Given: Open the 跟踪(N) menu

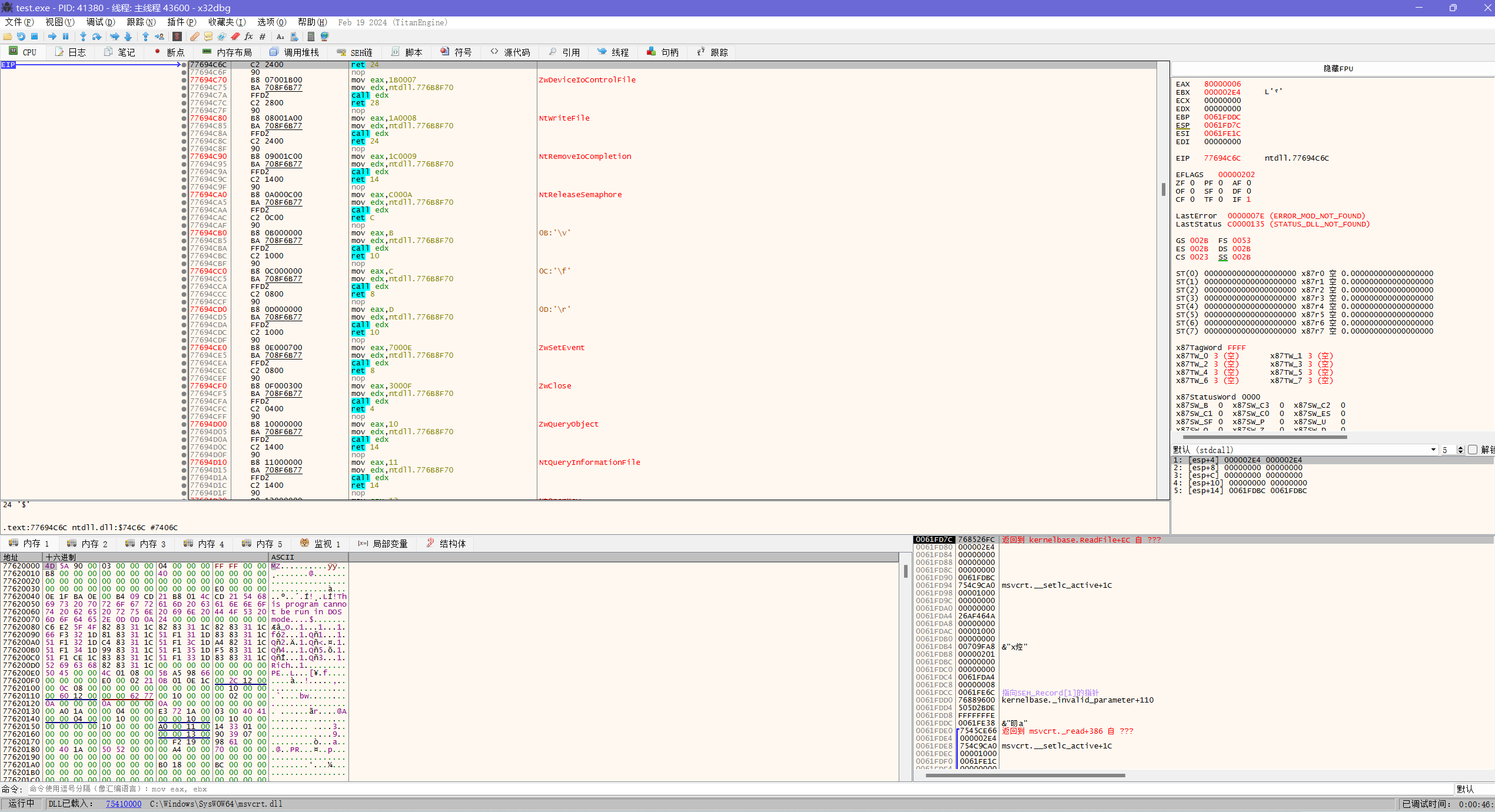Looking at the screenshot, I should point(141,22).
